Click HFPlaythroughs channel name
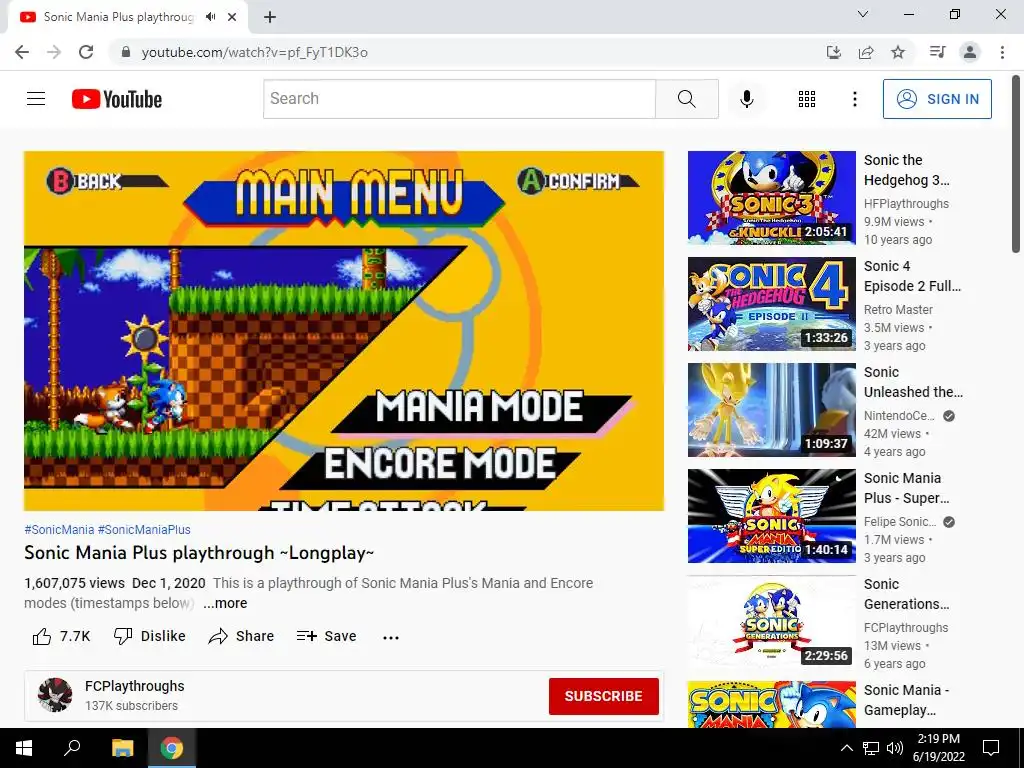Screen dimensions: 1024x768 pos(906,204)
